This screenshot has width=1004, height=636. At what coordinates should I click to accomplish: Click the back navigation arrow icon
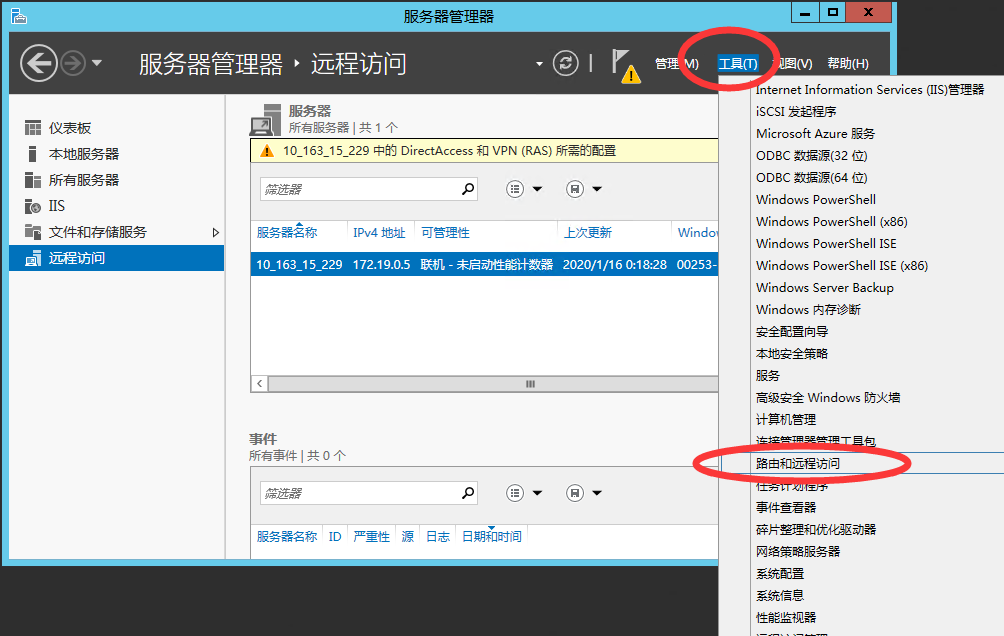[x=38, y=64]
